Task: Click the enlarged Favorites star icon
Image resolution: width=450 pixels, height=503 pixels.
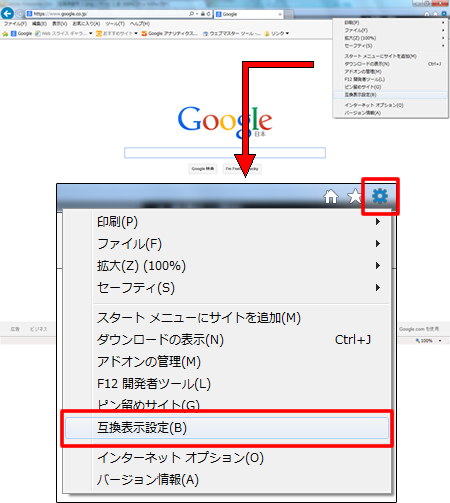Action: pyautogui.click(x=354, y=196)
